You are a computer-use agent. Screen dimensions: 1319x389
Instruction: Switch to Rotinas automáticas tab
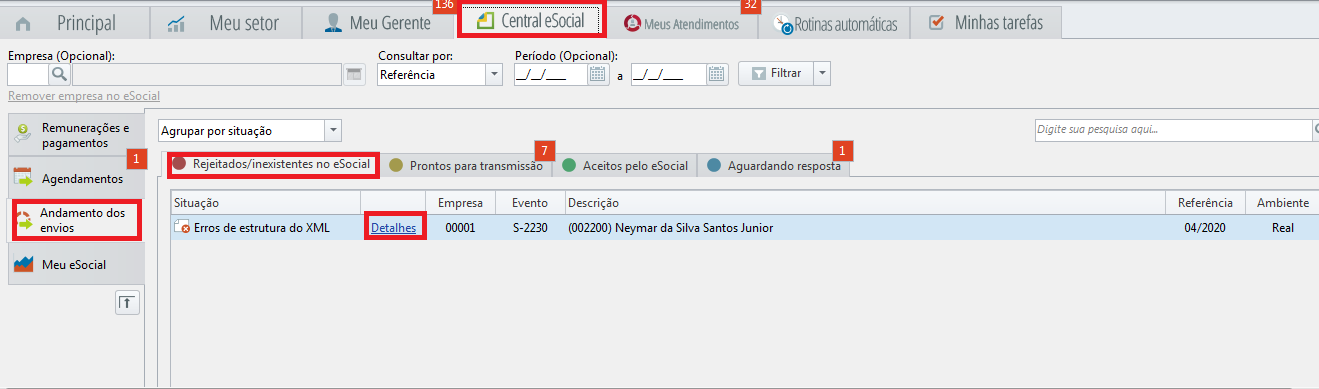[834, 23]
